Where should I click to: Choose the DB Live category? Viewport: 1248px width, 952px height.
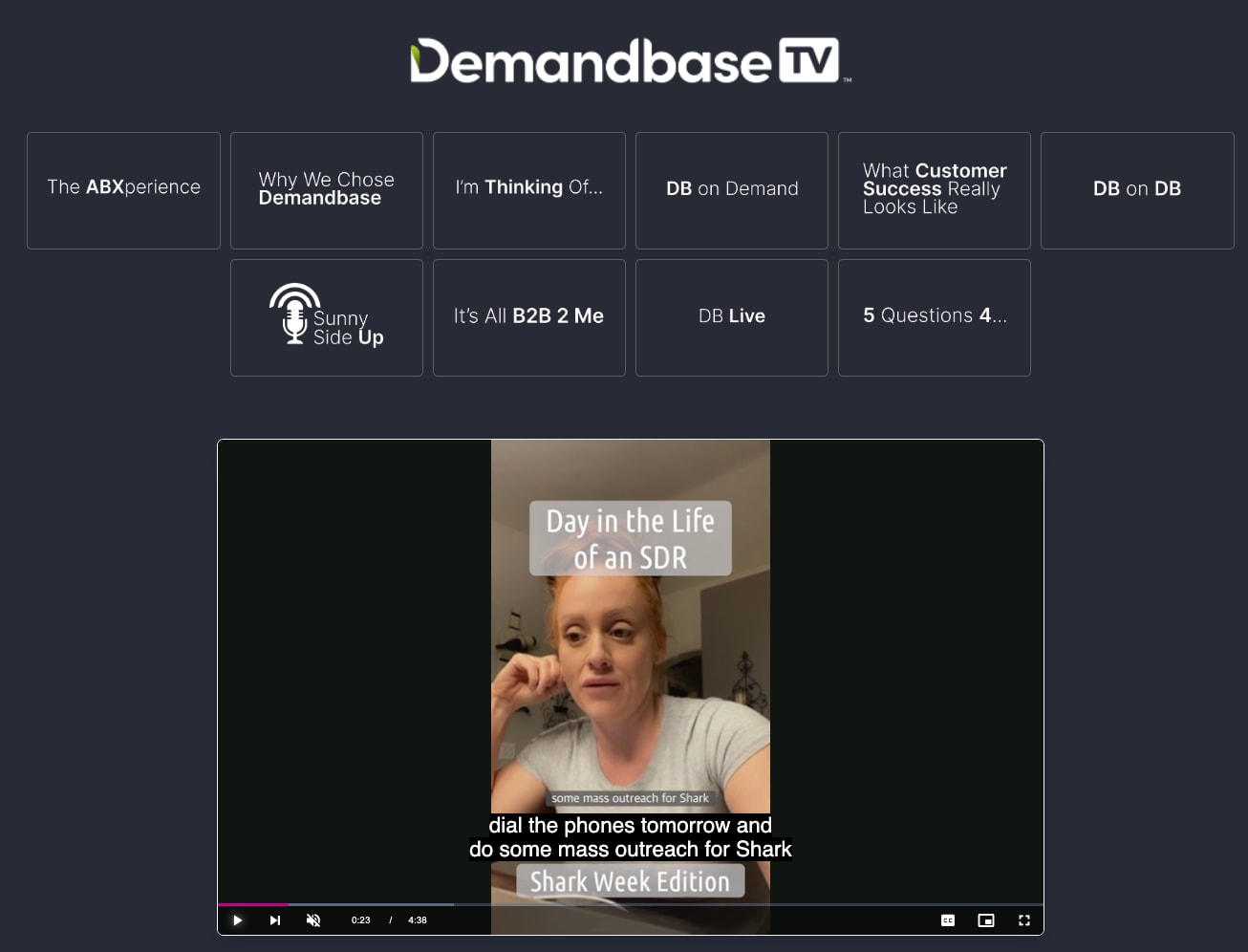click(732, 317)
